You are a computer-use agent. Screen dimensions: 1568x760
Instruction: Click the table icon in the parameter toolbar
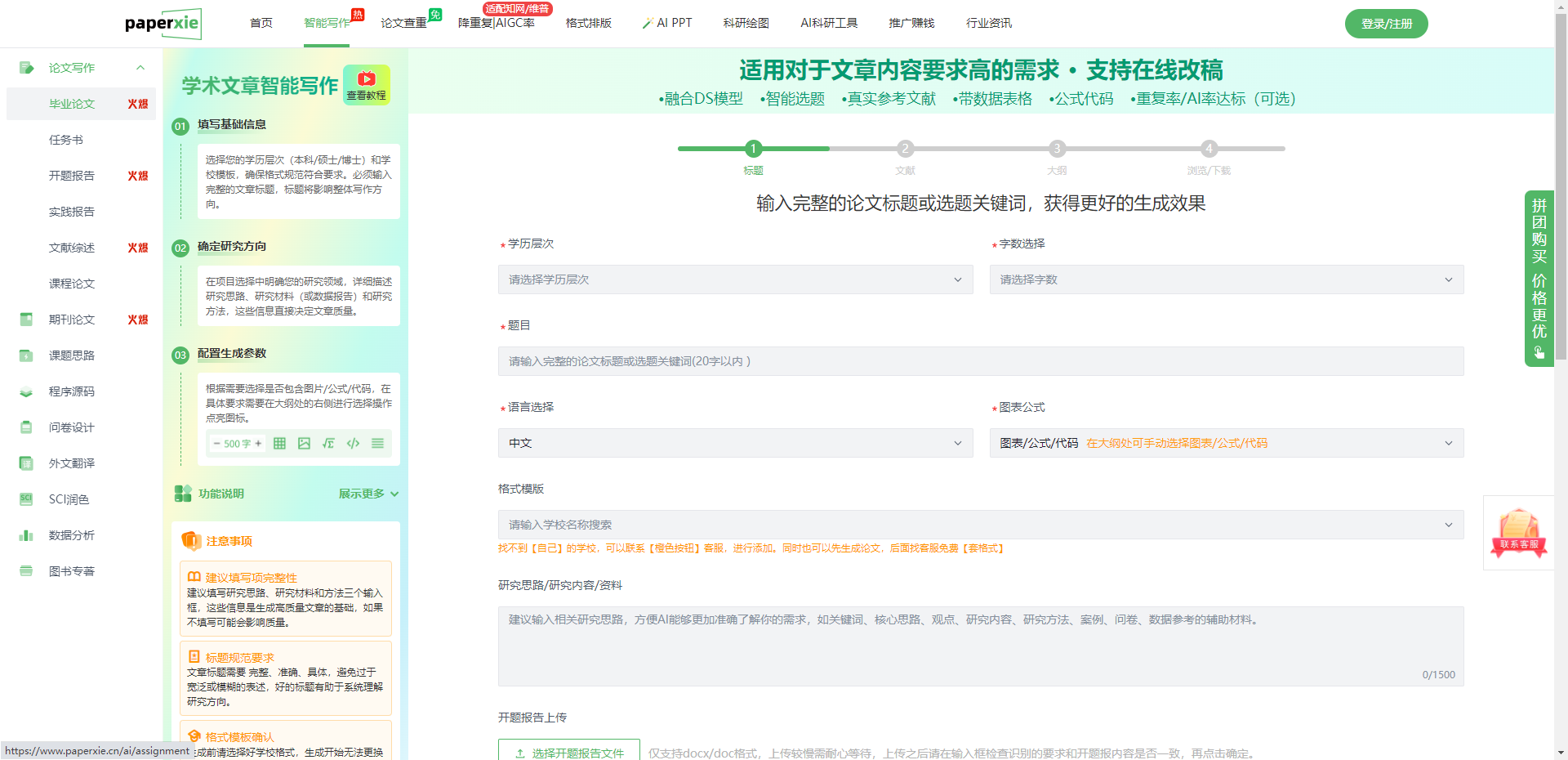click(279, 444)
